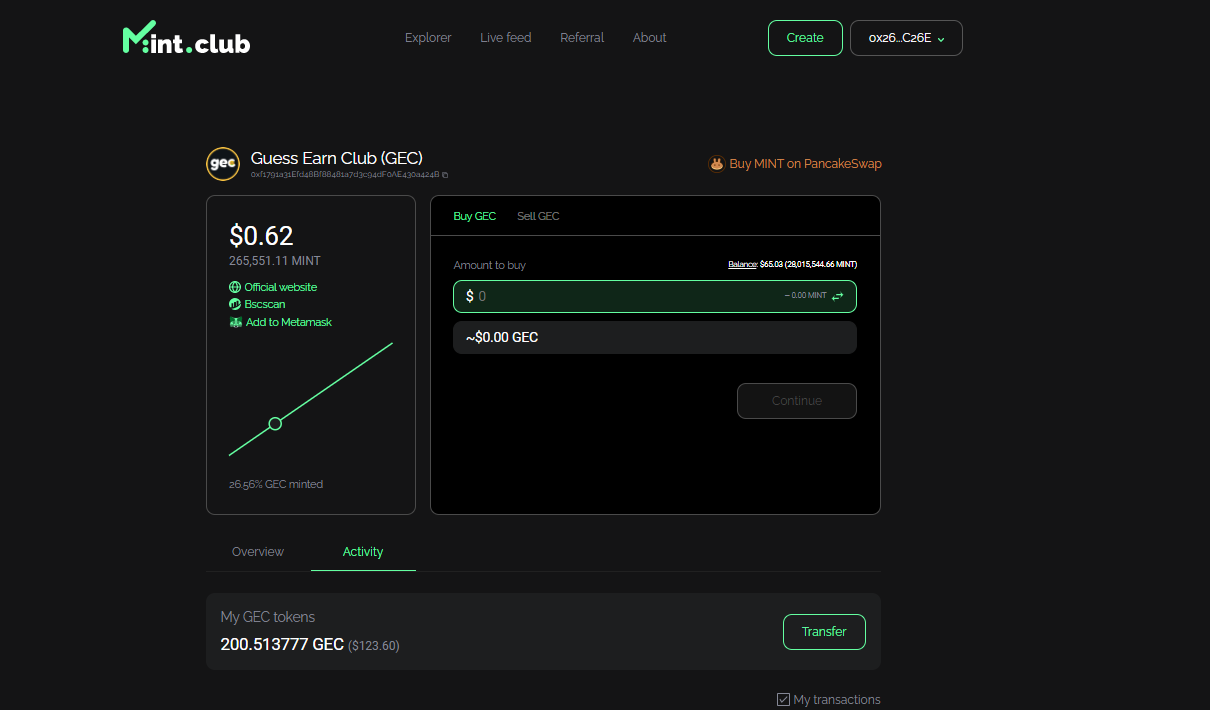Select the Activity tab
This screenshot has width=1210, height=710.
tap(363, 552)
